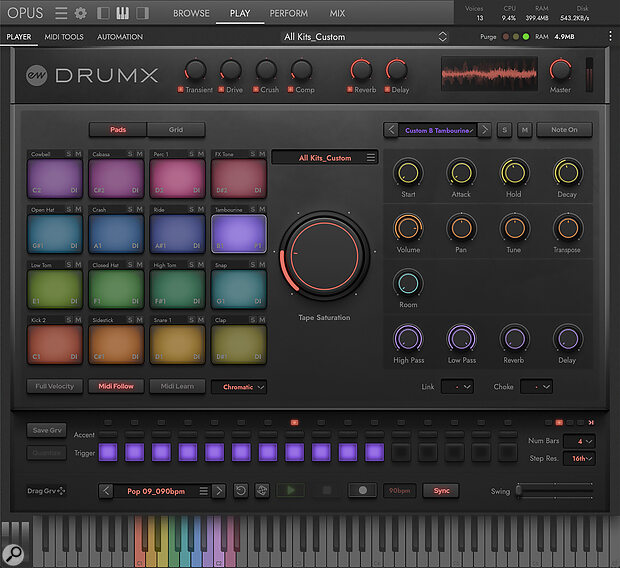Stop groove playback with the stop button
The width and height of the screenshot is (620, 568).
[327, 490]
